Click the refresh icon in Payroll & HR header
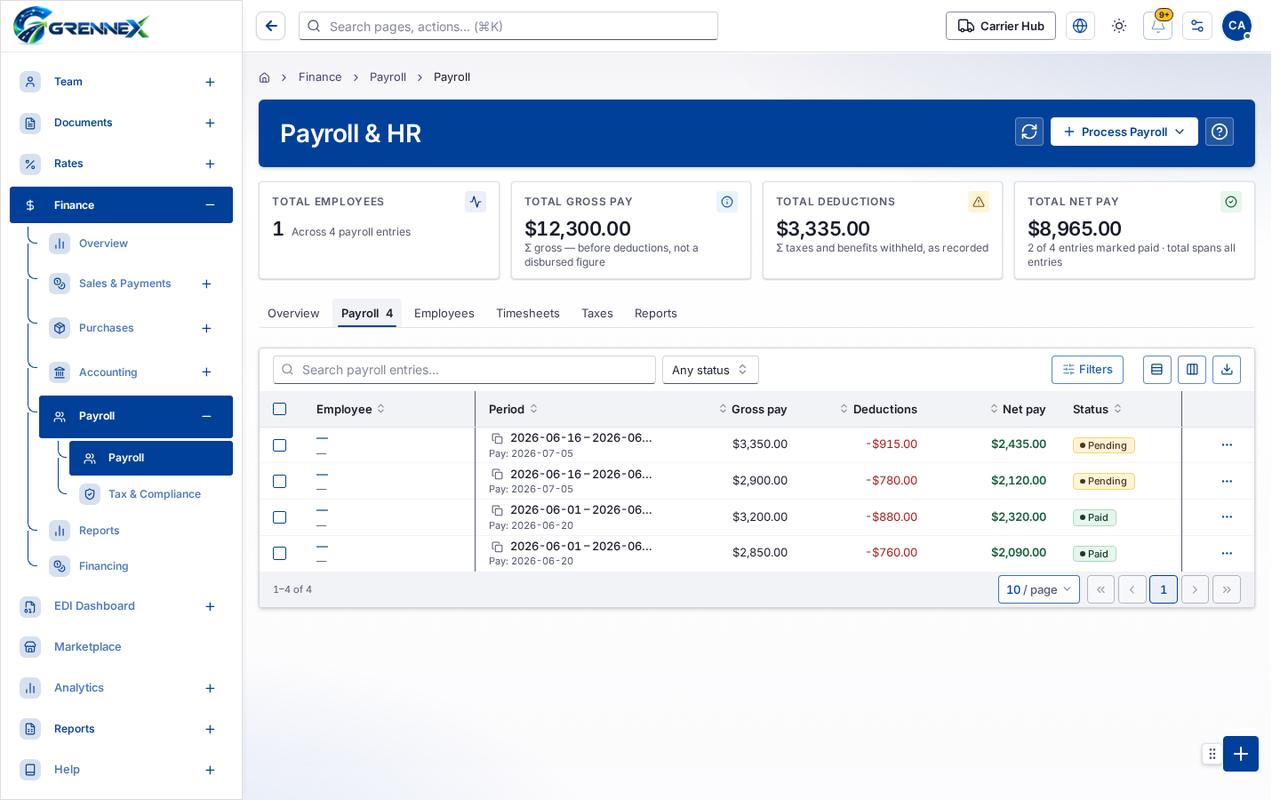The height and width of the screenshot is (800, 1280). (1029, 132)
